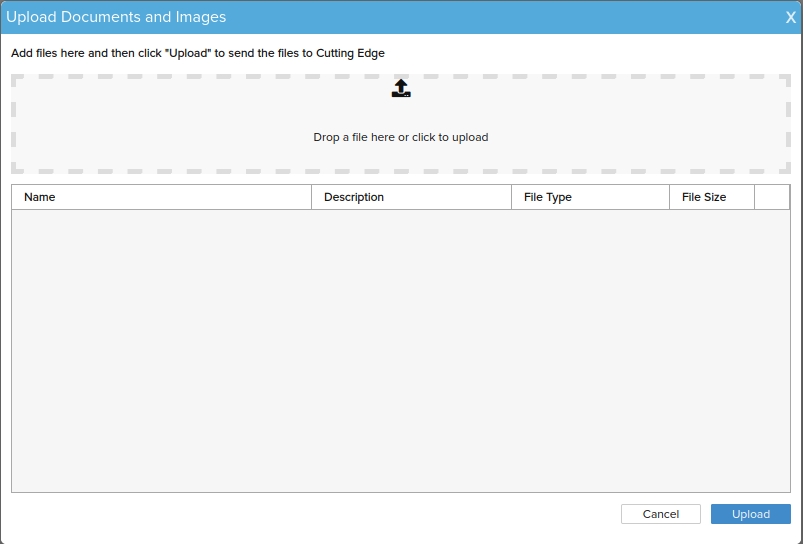
Task: Click 'Drop a file here or click to upload' text
Action: pyautogui.click(x=400, y=137)
